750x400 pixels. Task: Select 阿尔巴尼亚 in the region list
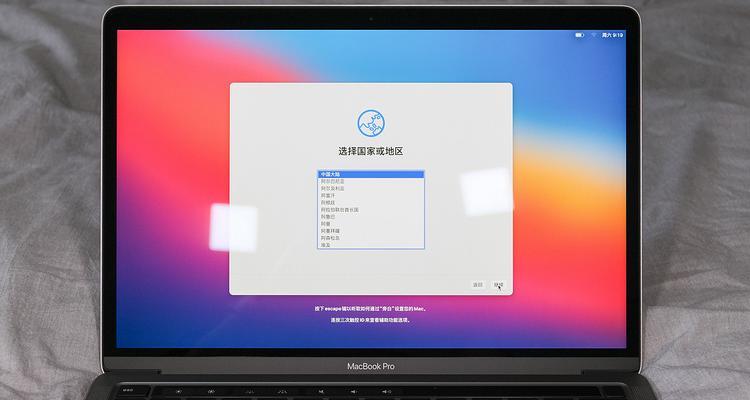371,181
